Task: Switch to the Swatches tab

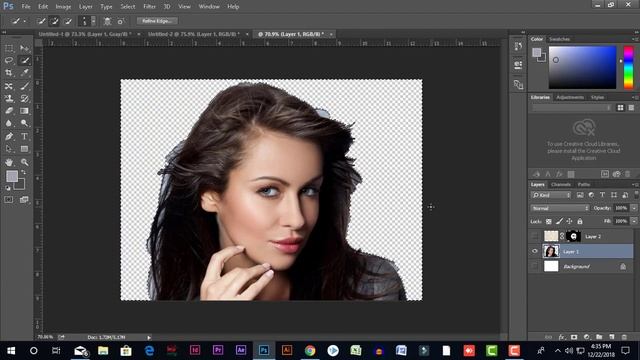Action: pos(559,39)
